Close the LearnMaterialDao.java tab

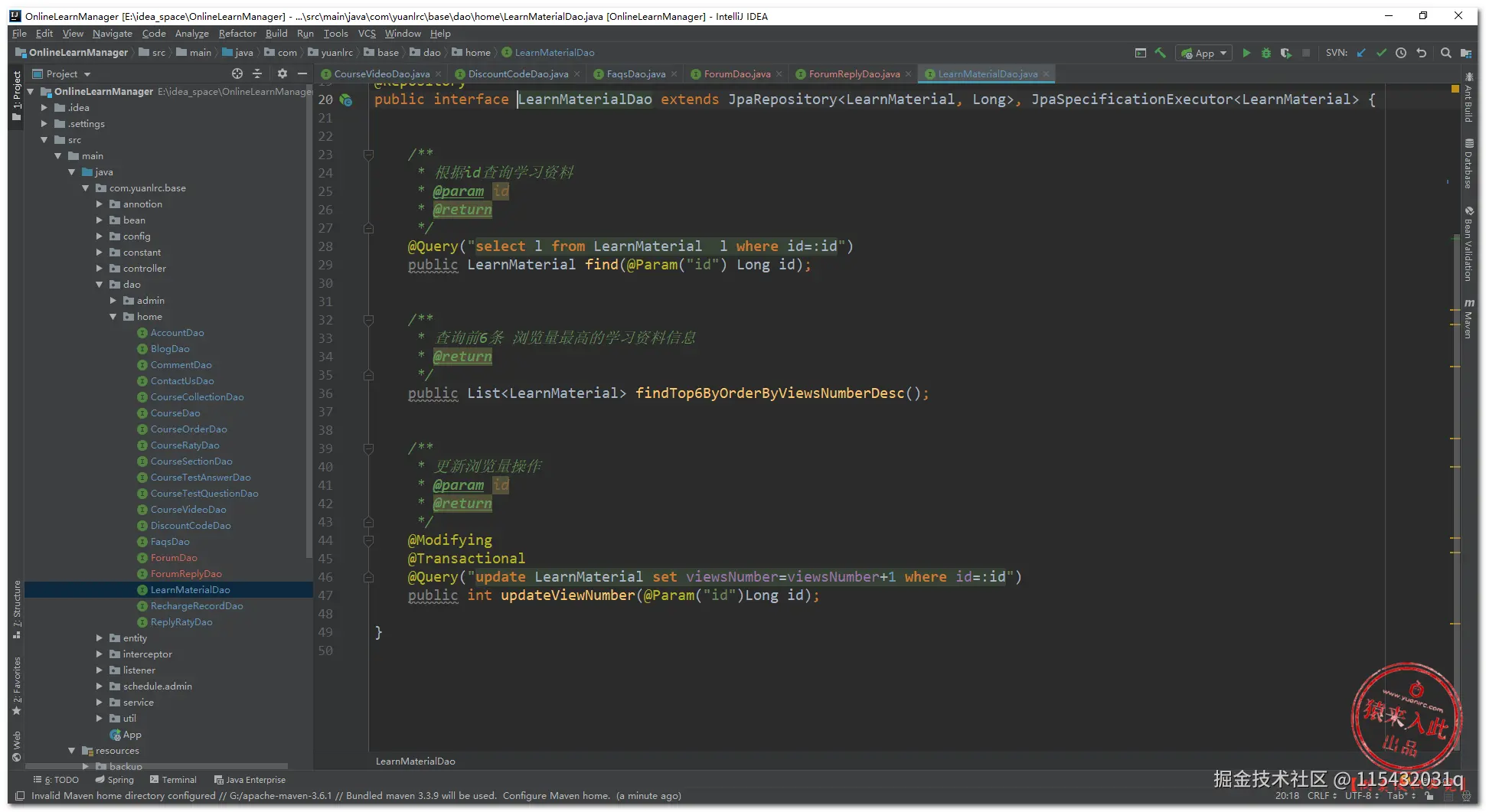pos(1046,74)
